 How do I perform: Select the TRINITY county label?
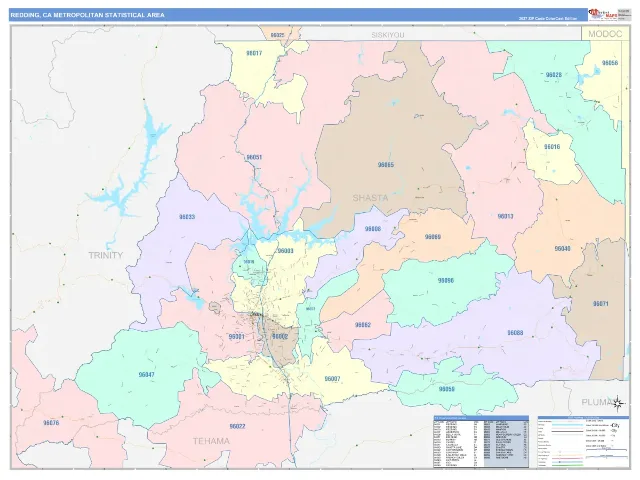coord(106,255)
